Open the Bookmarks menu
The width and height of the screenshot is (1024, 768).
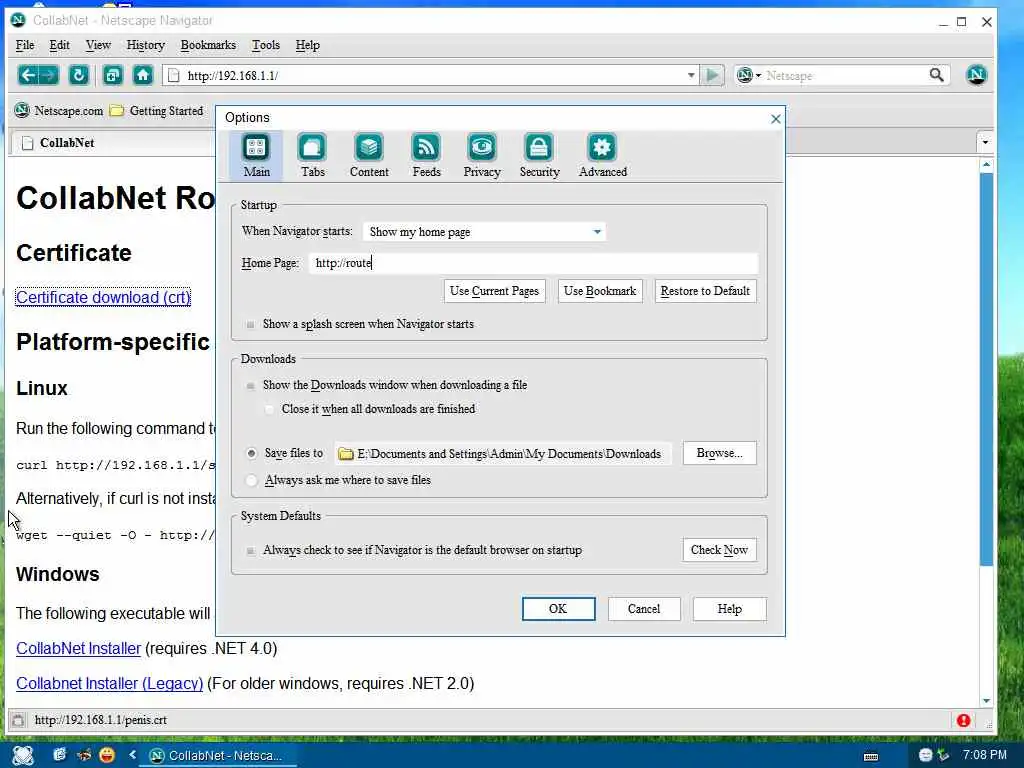(208, 45)
